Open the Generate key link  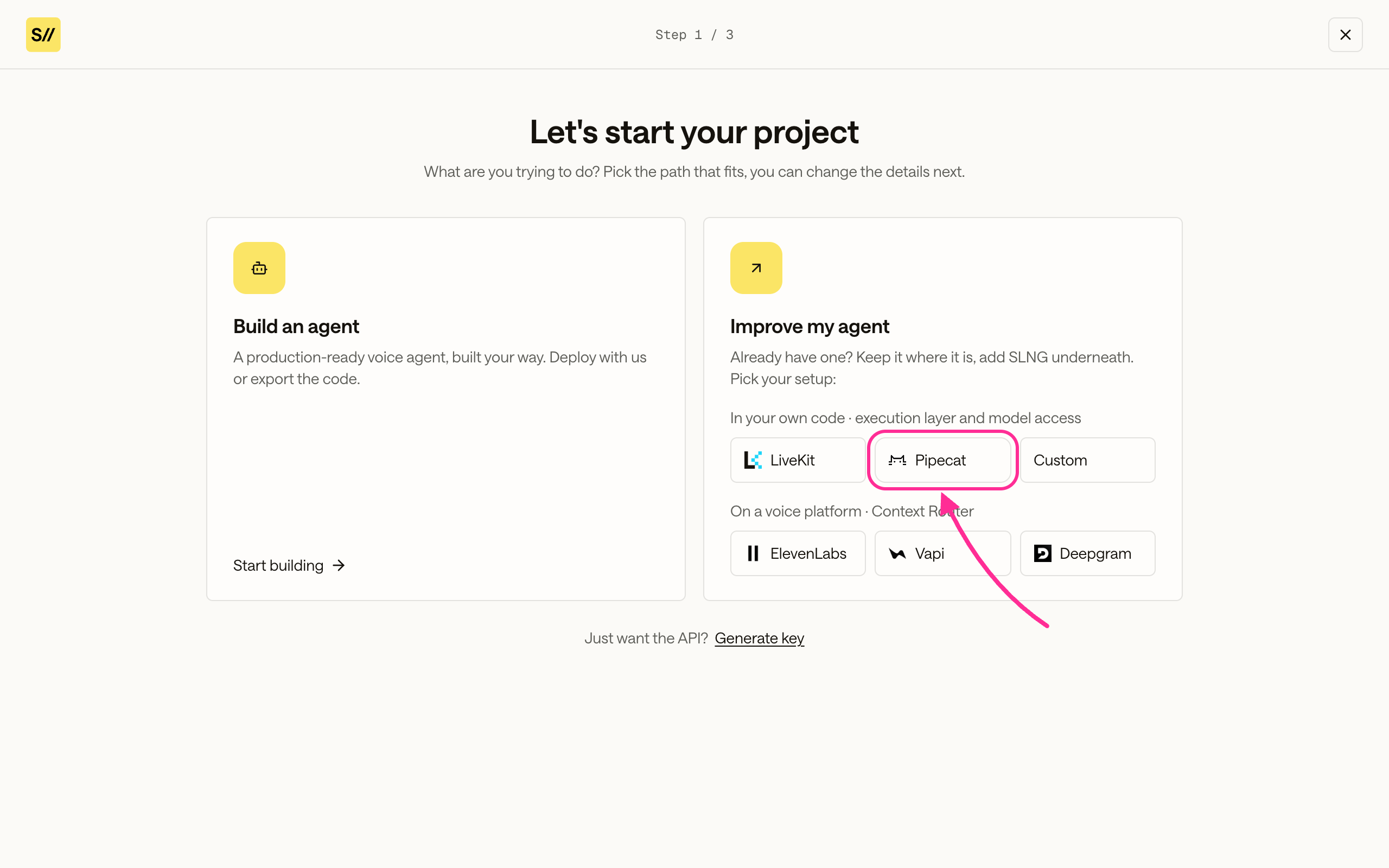[x=759, y=639]
